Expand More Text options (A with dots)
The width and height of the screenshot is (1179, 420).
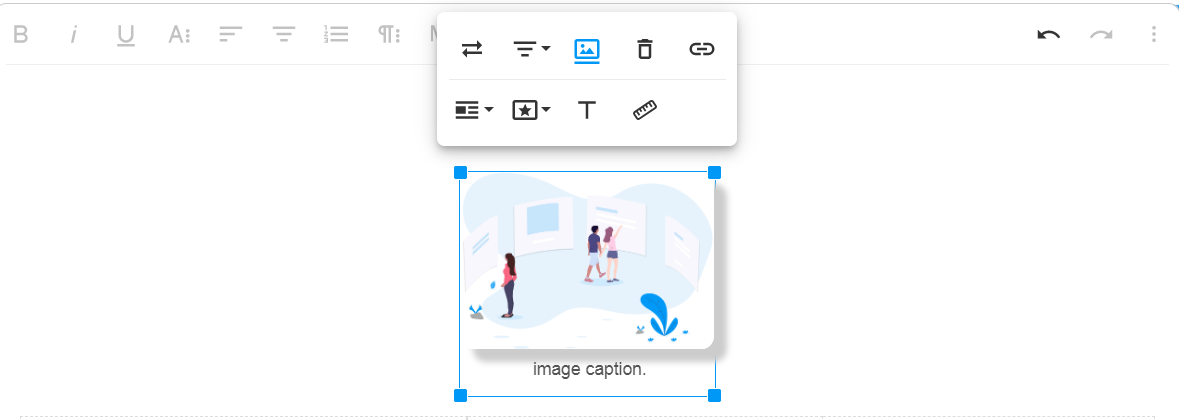(179, 35)
